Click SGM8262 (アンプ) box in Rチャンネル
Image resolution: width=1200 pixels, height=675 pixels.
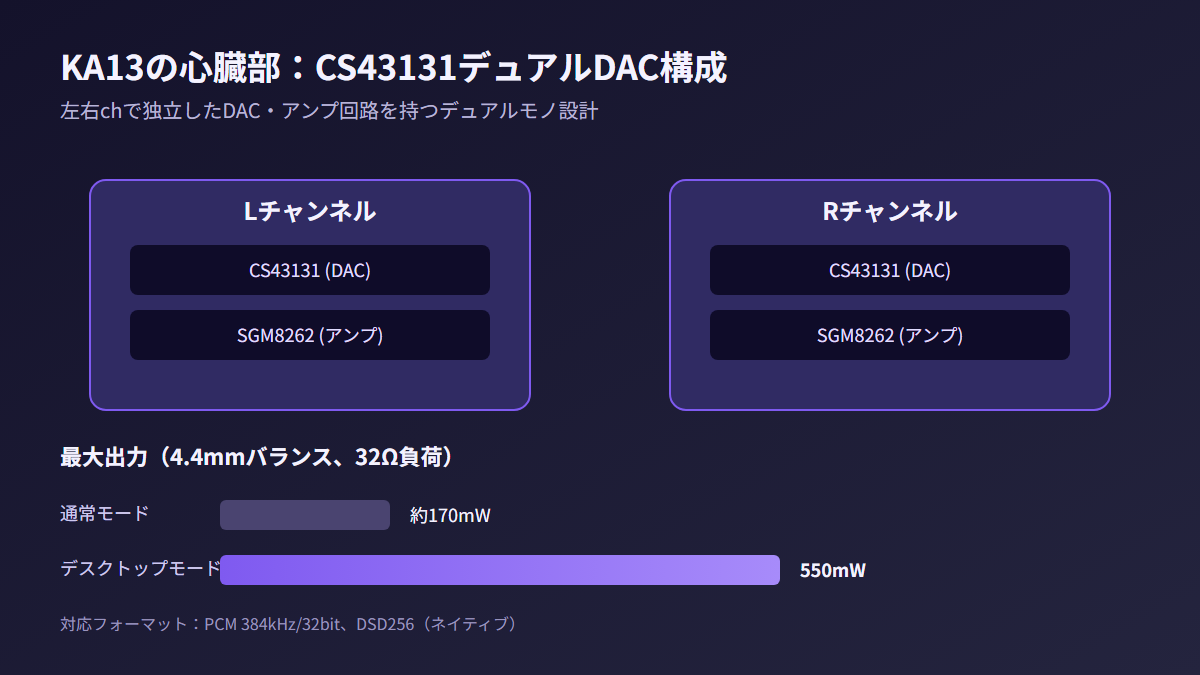click(890, 335)
